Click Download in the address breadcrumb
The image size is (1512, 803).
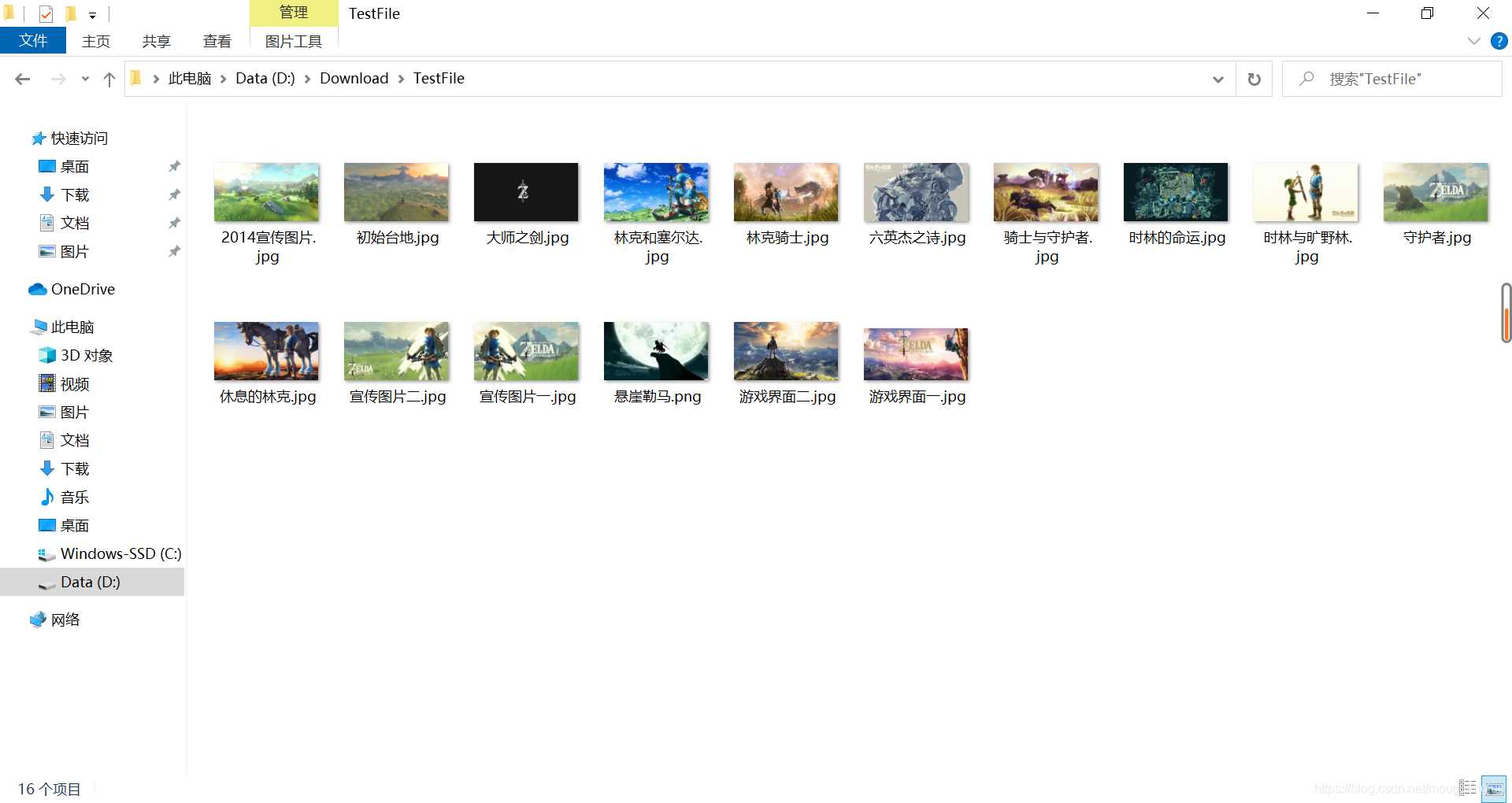(x=354, y=79)
